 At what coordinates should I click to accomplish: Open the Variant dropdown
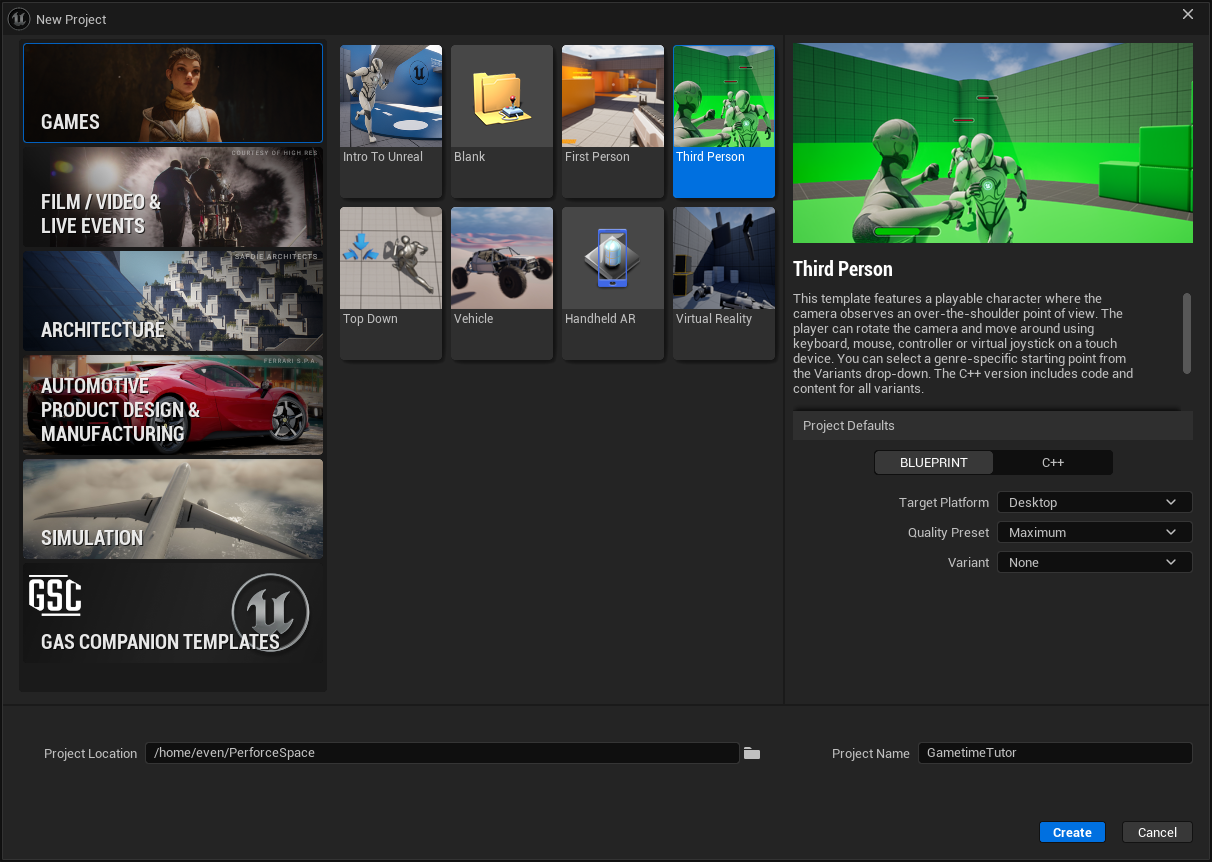click(x=1093, y=562)
